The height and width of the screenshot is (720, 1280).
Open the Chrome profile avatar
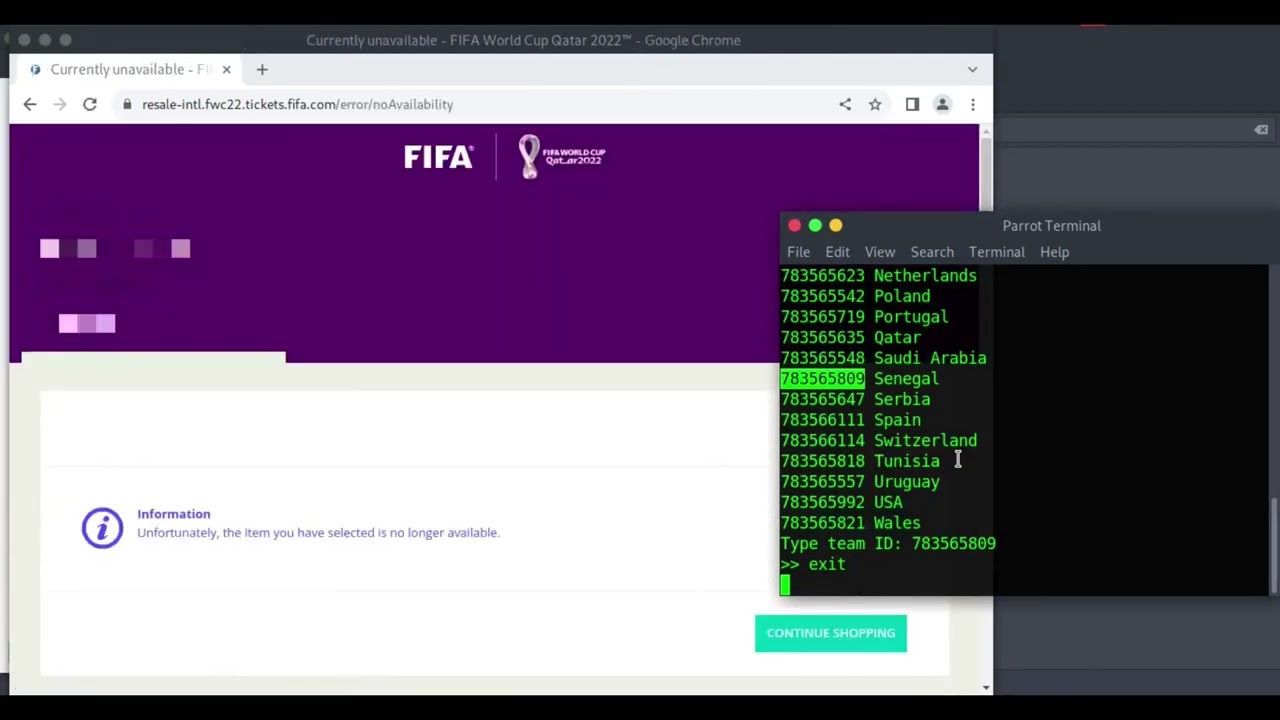coord(942,104)
